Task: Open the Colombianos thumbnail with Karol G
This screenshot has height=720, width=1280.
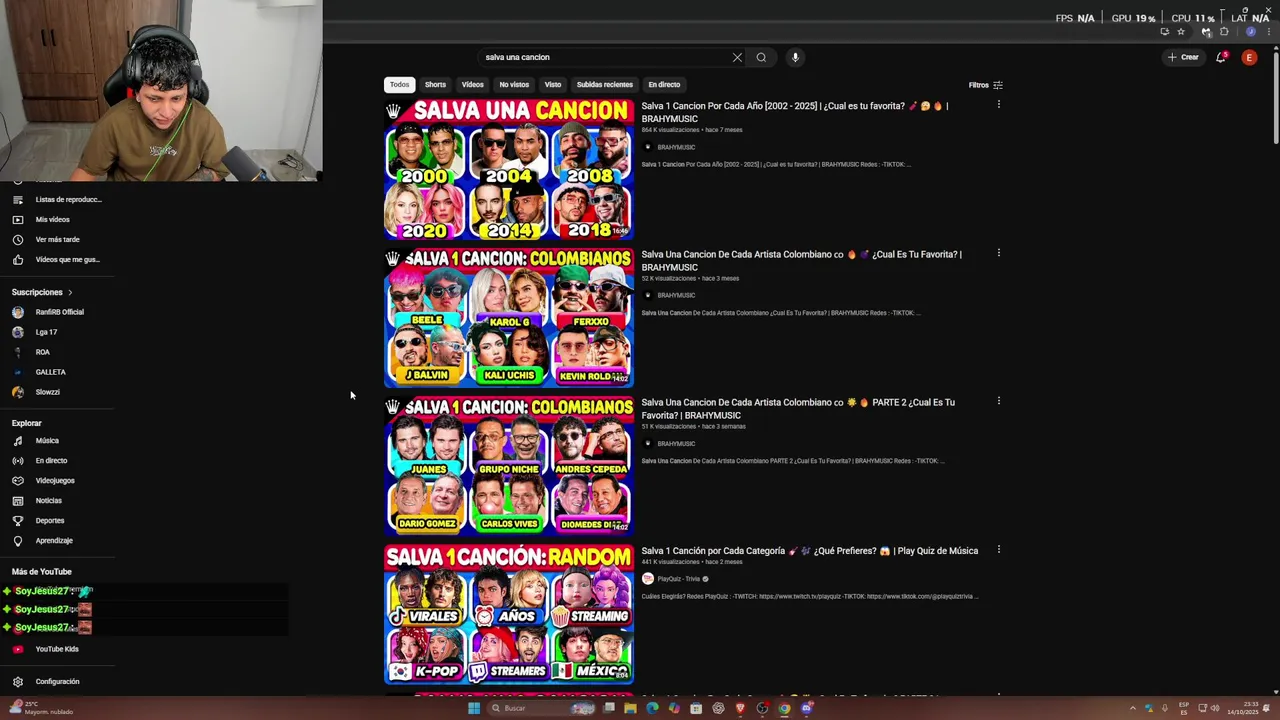Action: coord(509,317)
